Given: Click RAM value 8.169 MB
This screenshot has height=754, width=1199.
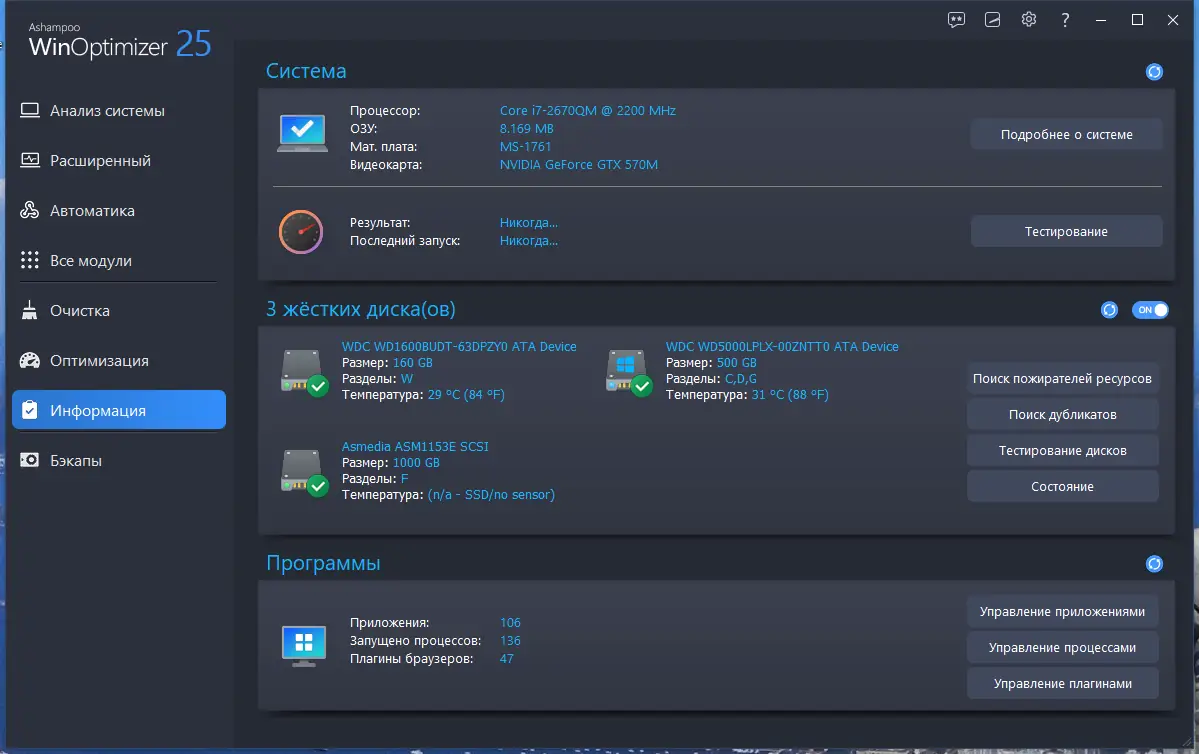Looking at the screenshot, I should (x=526, y=128).
